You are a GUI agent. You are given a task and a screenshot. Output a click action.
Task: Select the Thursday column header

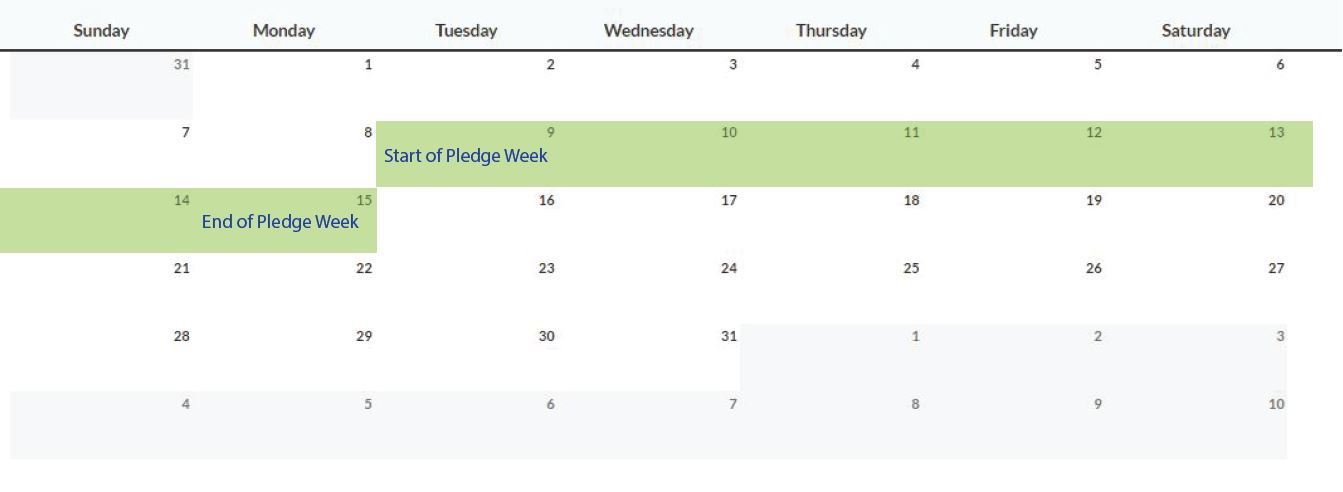pos(831,30)
